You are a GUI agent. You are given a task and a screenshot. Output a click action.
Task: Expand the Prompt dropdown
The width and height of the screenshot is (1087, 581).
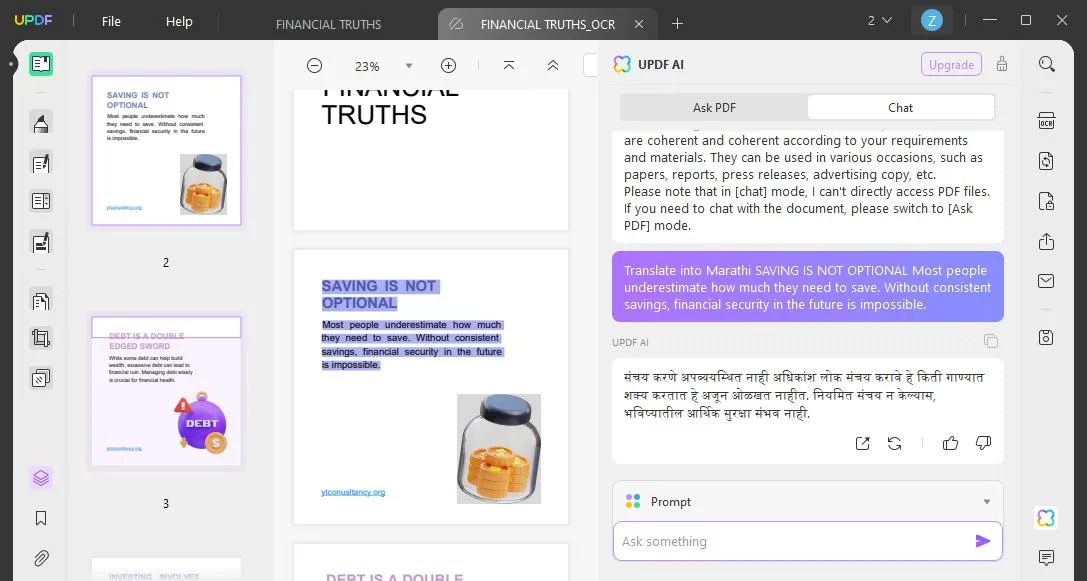coord(986,501)
